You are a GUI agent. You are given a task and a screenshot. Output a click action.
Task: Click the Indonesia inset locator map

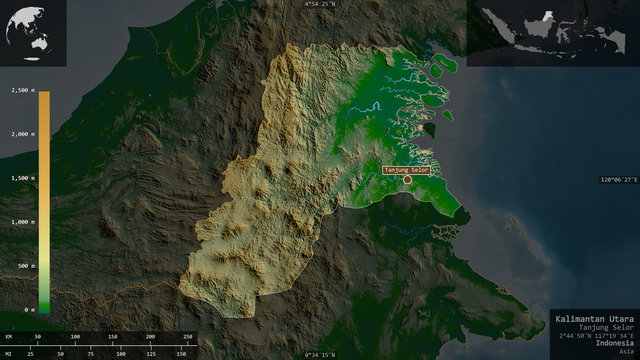tap(553, 33)
